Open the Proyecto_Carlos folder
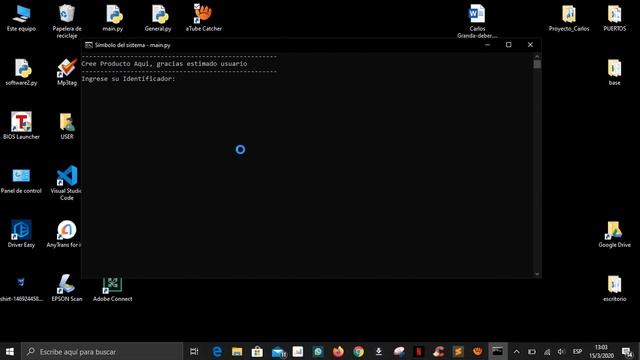 coord(569,18)
